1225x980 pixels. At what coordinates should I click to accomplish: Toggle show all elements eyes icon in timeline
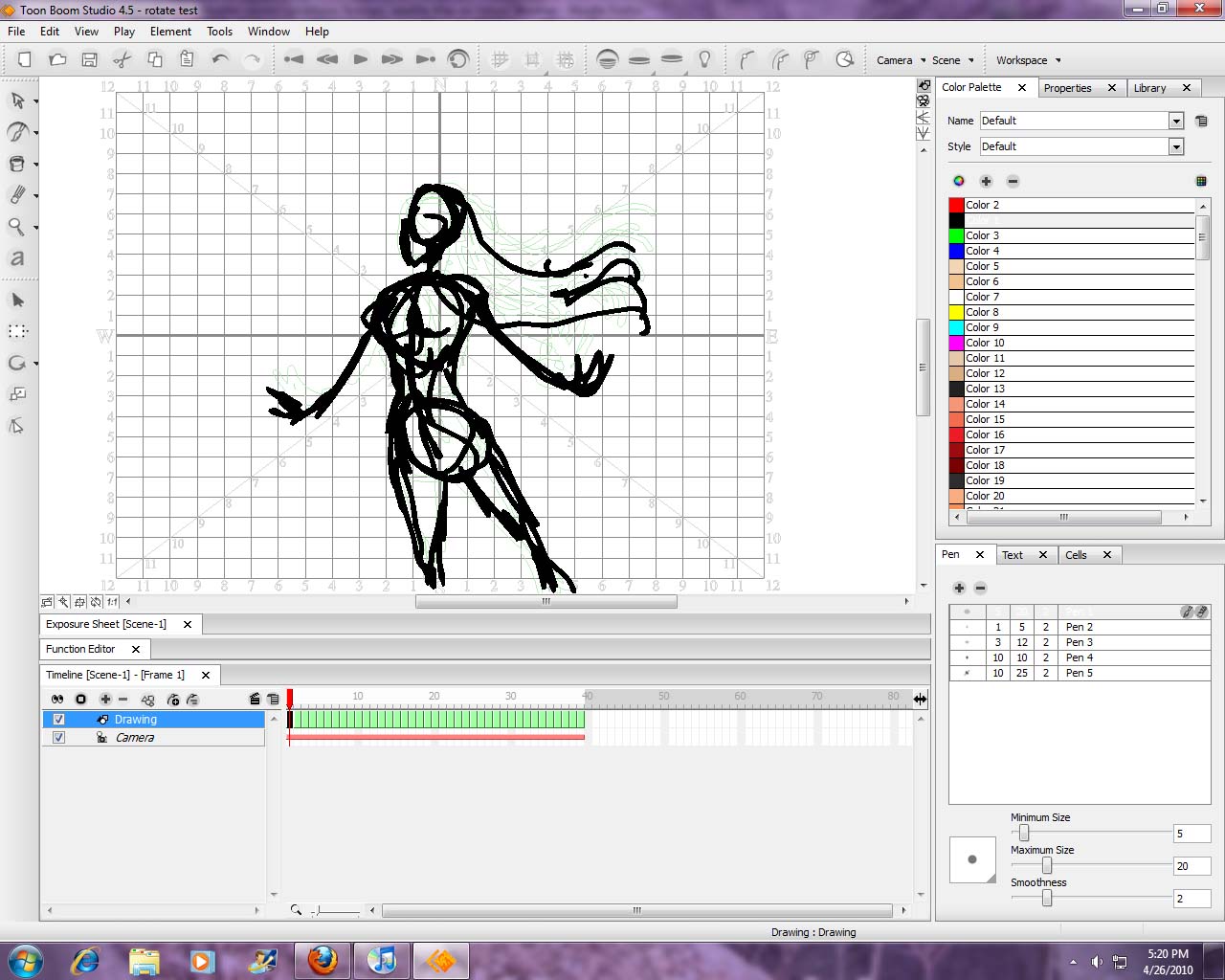click(57, 700)
